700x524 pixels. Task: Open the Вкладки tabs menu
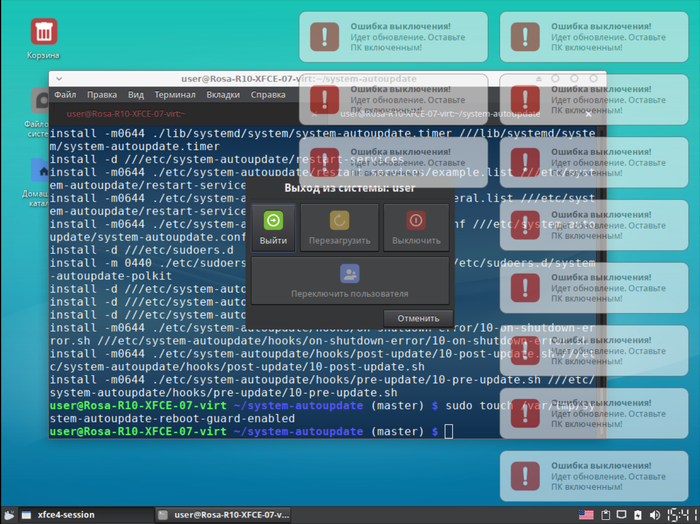pos(222,95)
